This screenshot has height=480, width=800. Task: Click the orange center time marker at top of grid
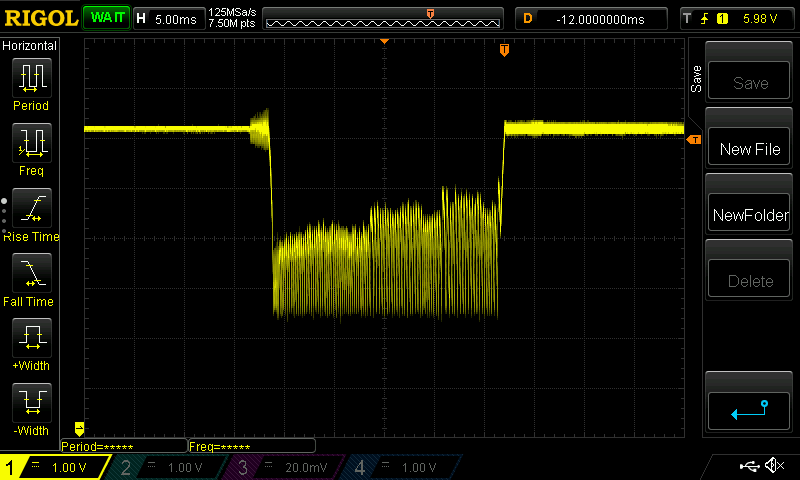385,41
